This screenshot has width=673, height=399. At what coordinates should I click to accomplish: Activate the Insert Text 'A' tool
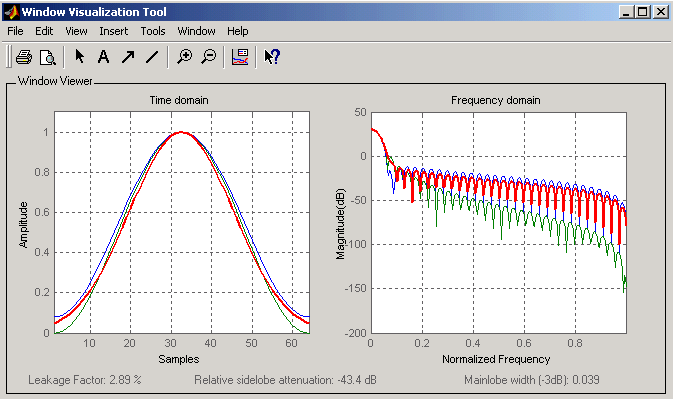point(103,57)
